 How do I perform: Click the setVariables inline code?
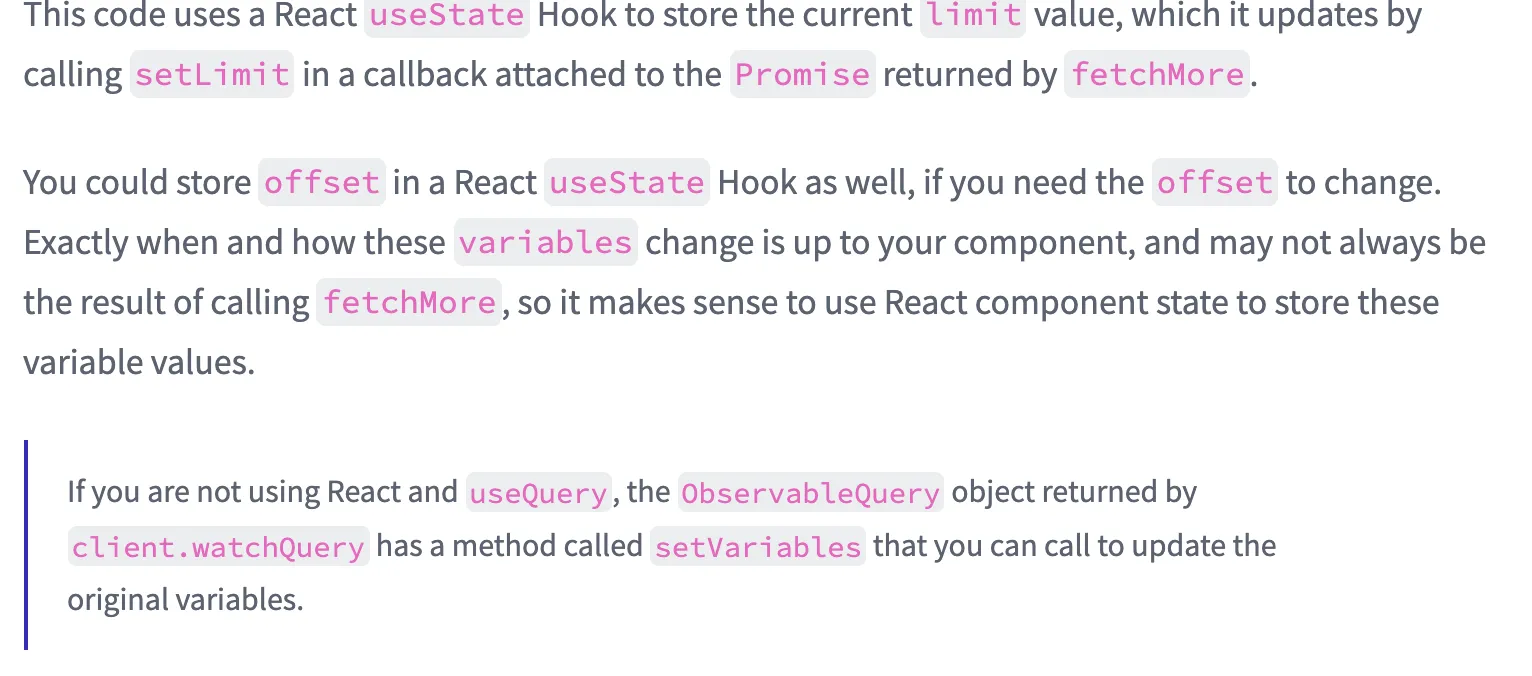pos(757,547)
